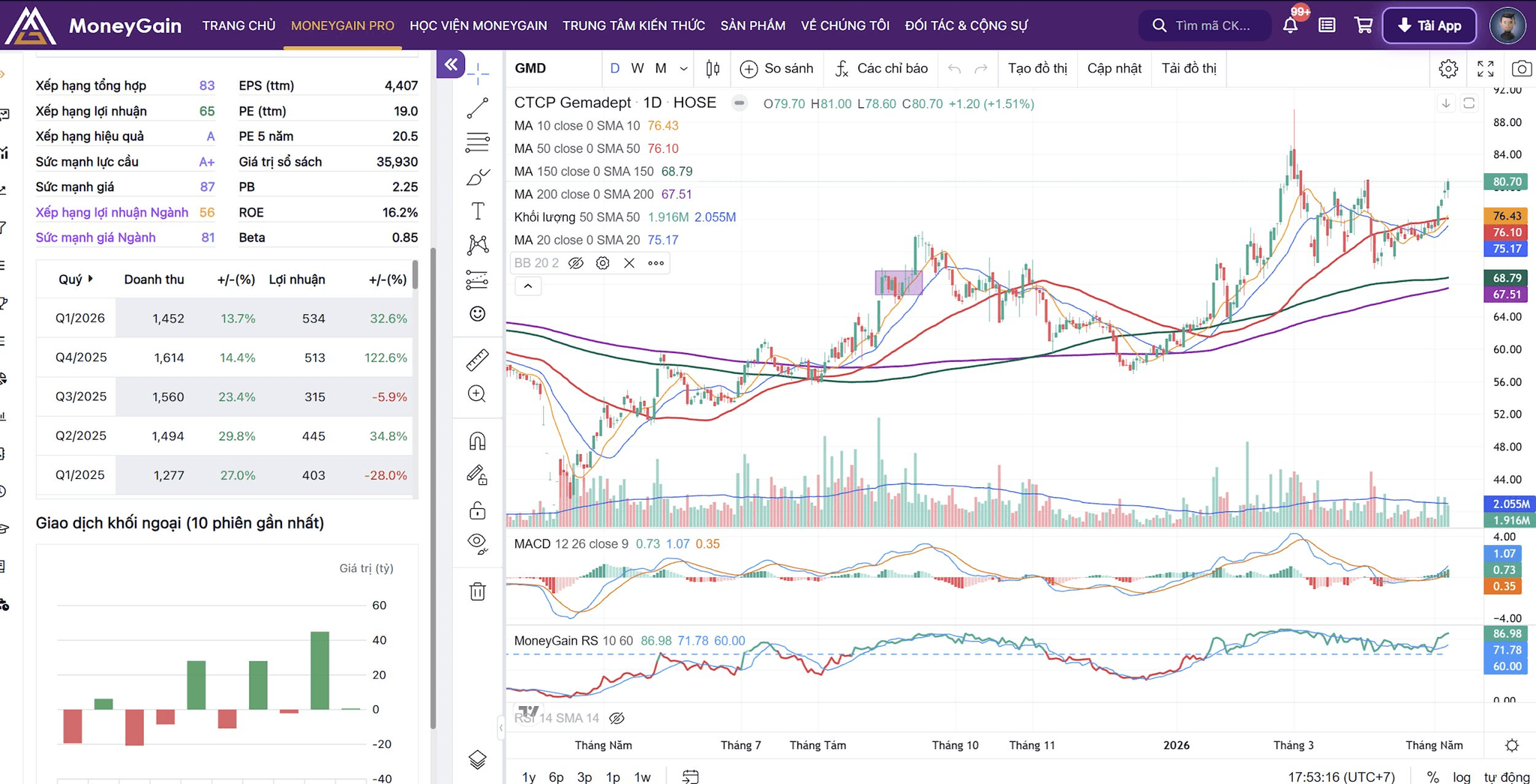Open the horizontal lines drawing tool group
The height and width of the screenshot is (784, 1536).
click(x=478, y=142)
